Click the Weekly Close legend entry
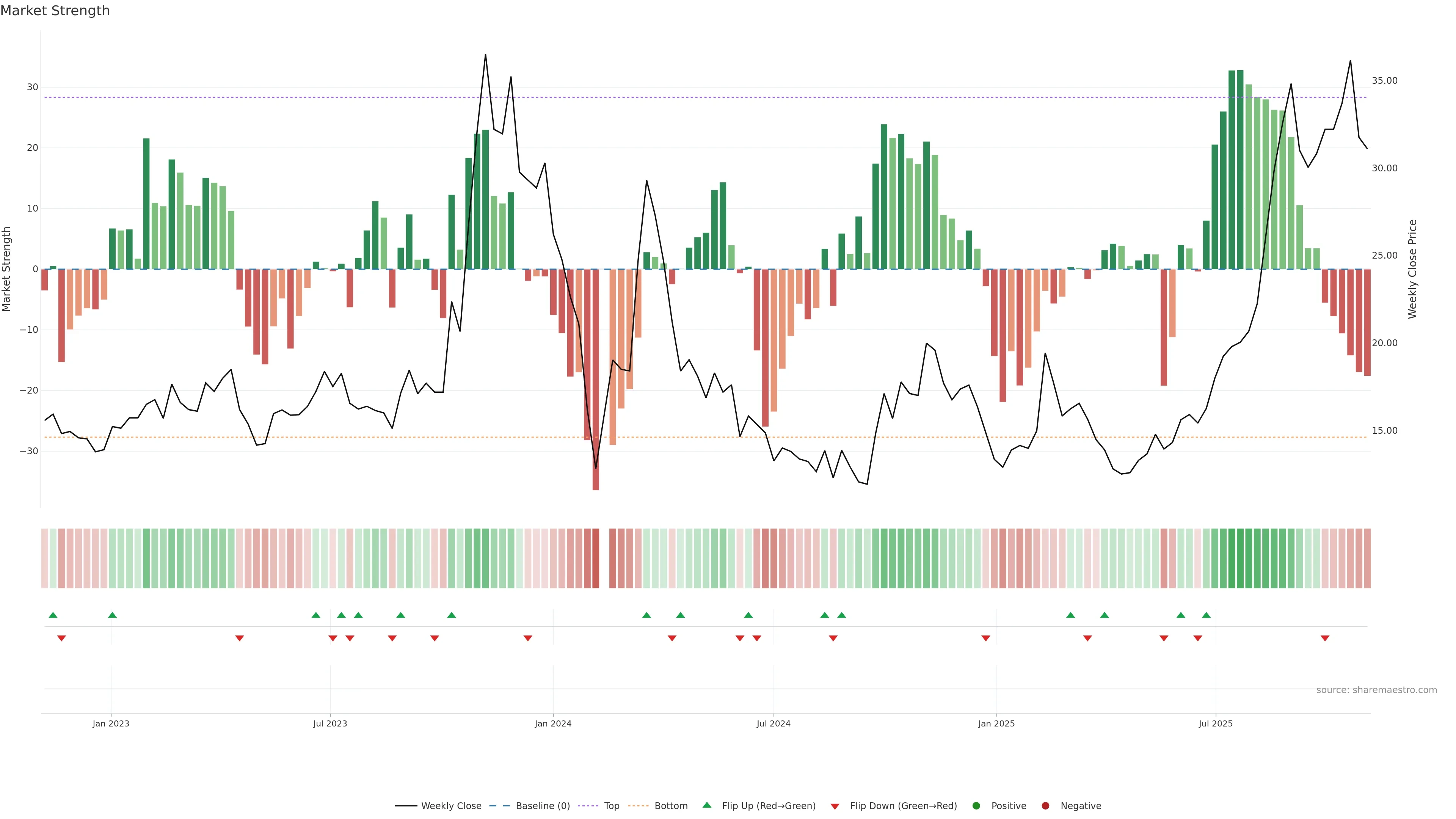 coord(450,806)
